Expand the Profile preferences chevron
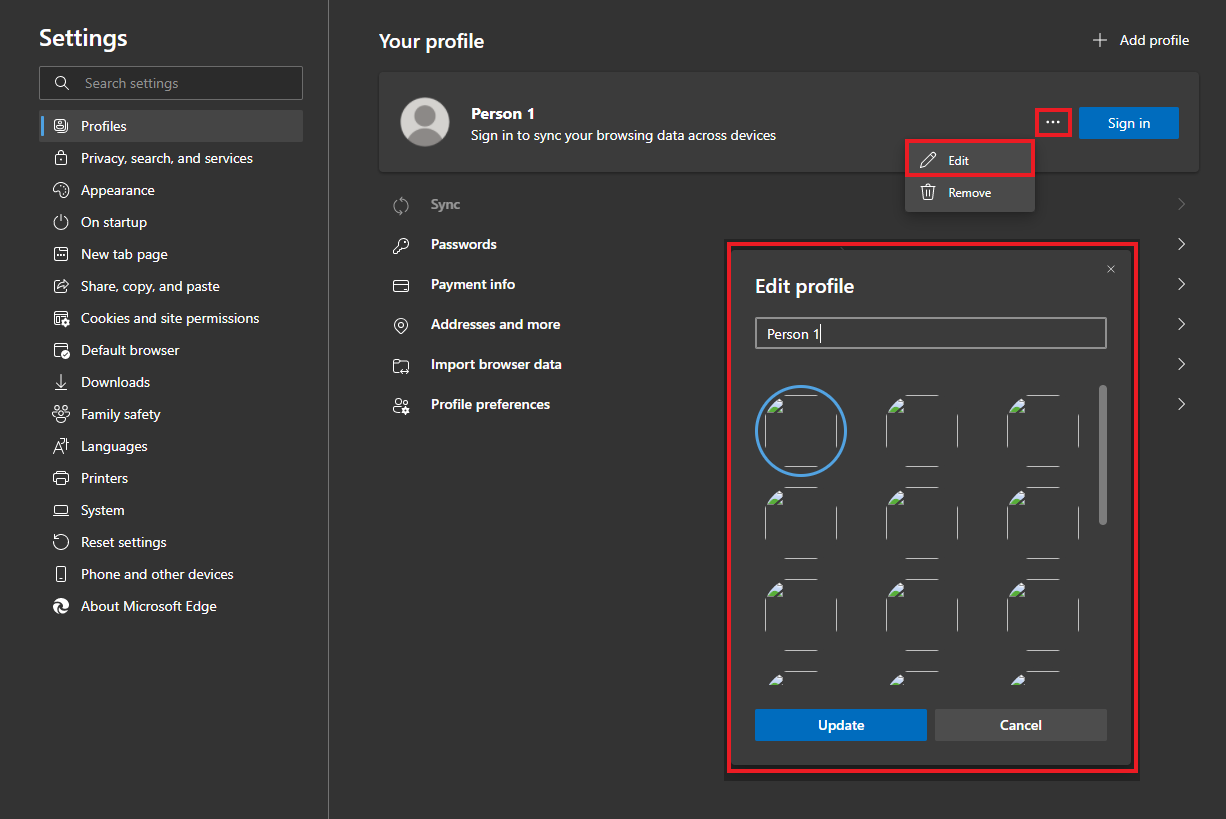Image resolution: width=1226 pixels, height=819 pixels. click(x=1181, y=404)
